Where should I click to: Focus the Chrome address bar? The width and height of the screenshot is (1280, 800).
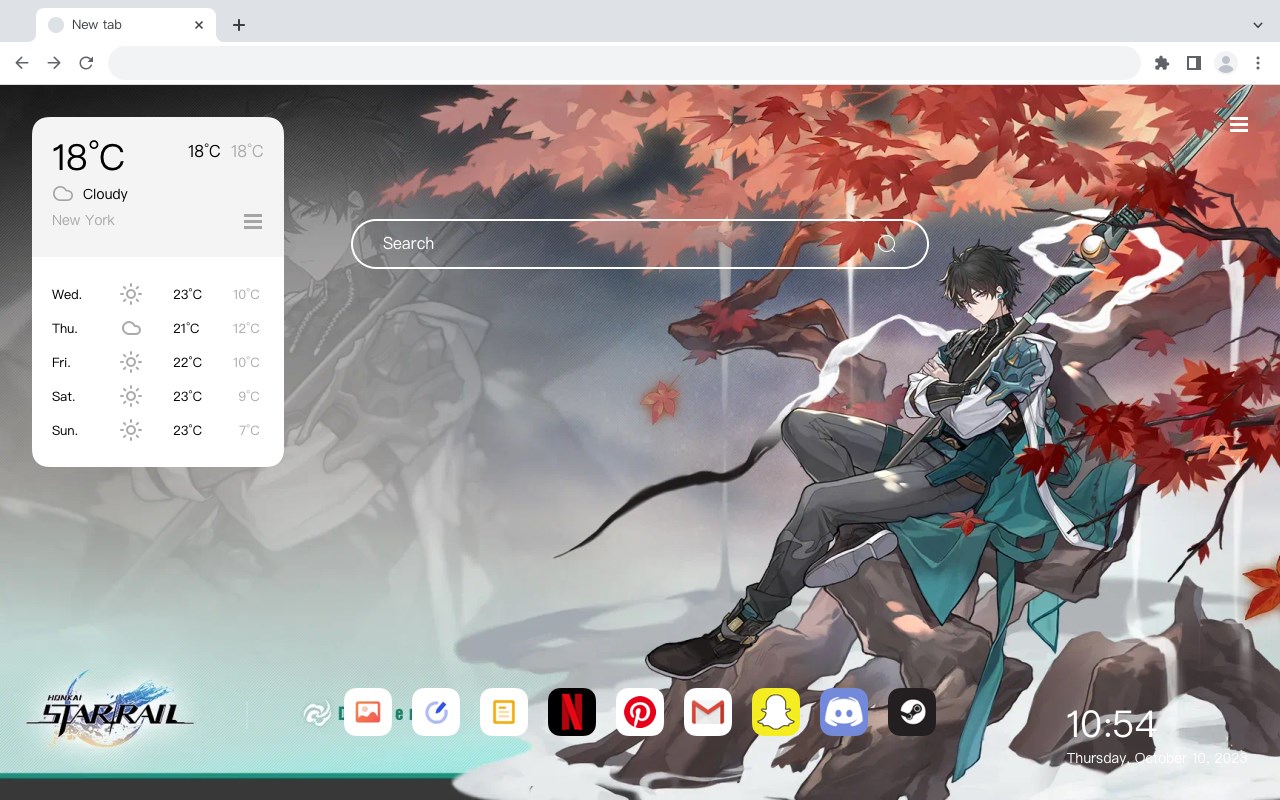(624, 63)
